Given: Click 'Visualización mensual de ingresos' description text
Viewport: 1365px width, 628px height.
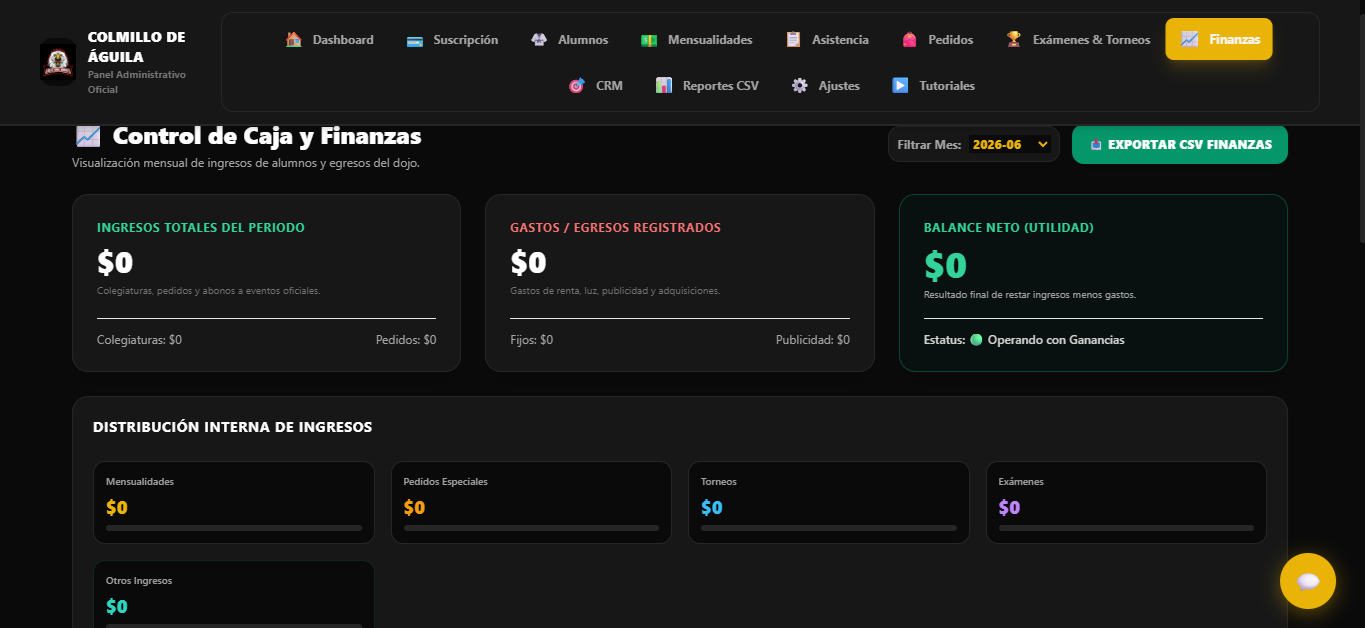Looking at the screenshot, I should click(246, 163).
